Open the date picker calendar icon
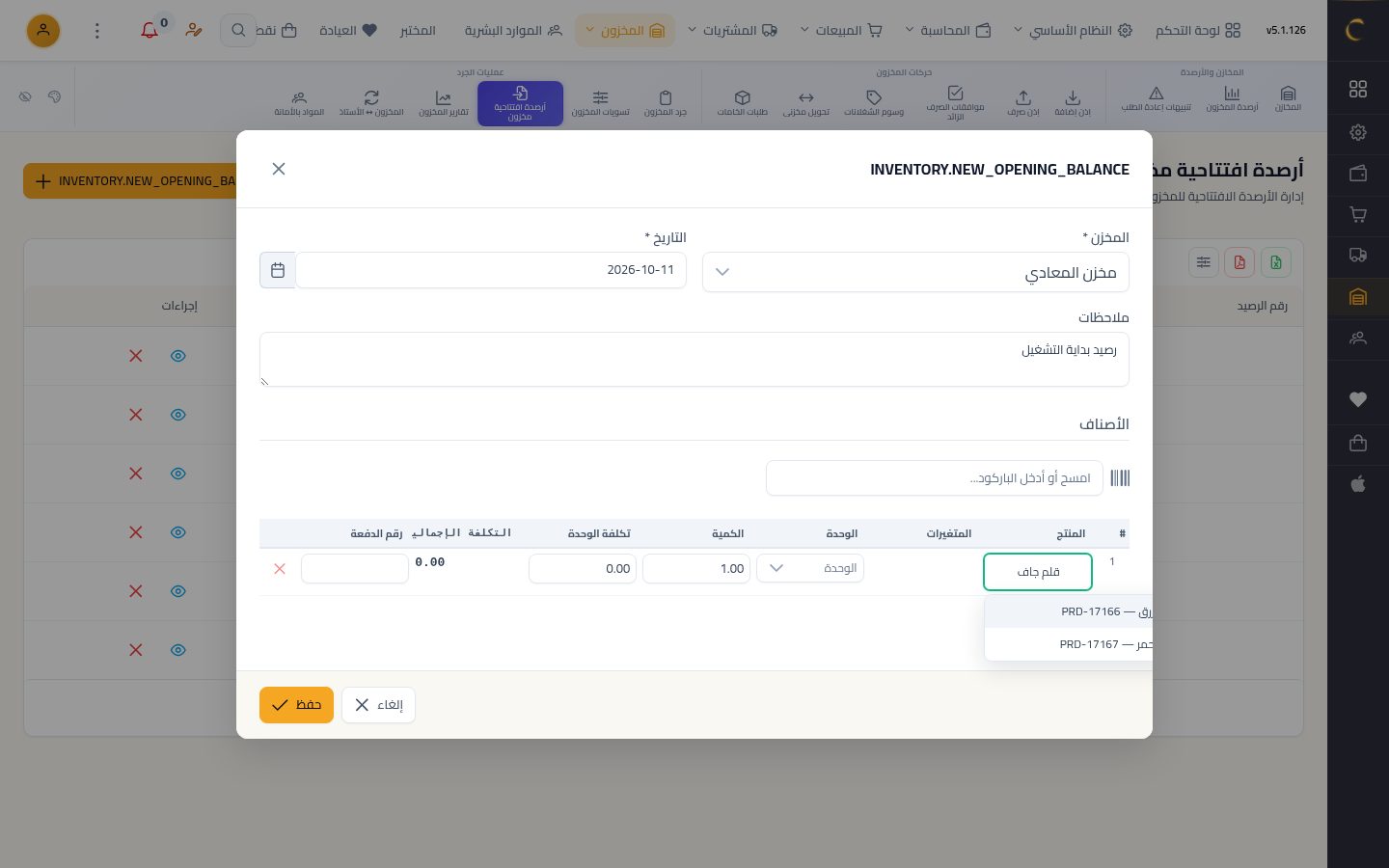 click(278, 270)
